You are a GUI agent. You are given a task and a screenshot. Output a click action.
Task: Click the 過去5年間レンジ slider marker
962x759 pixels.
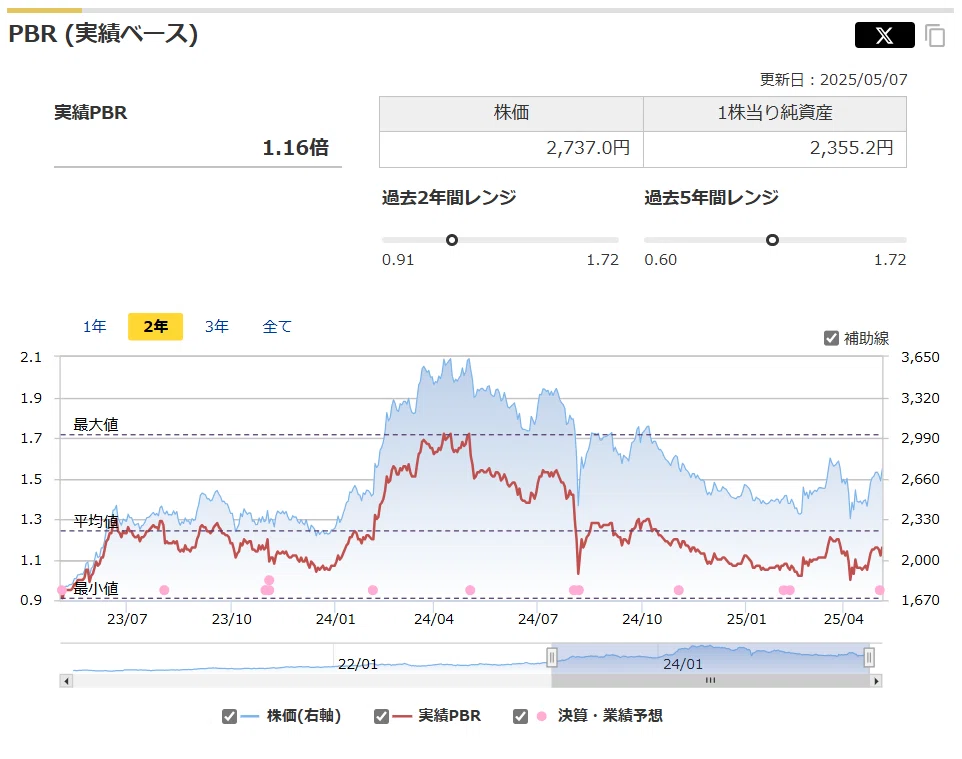coord(772,240)
